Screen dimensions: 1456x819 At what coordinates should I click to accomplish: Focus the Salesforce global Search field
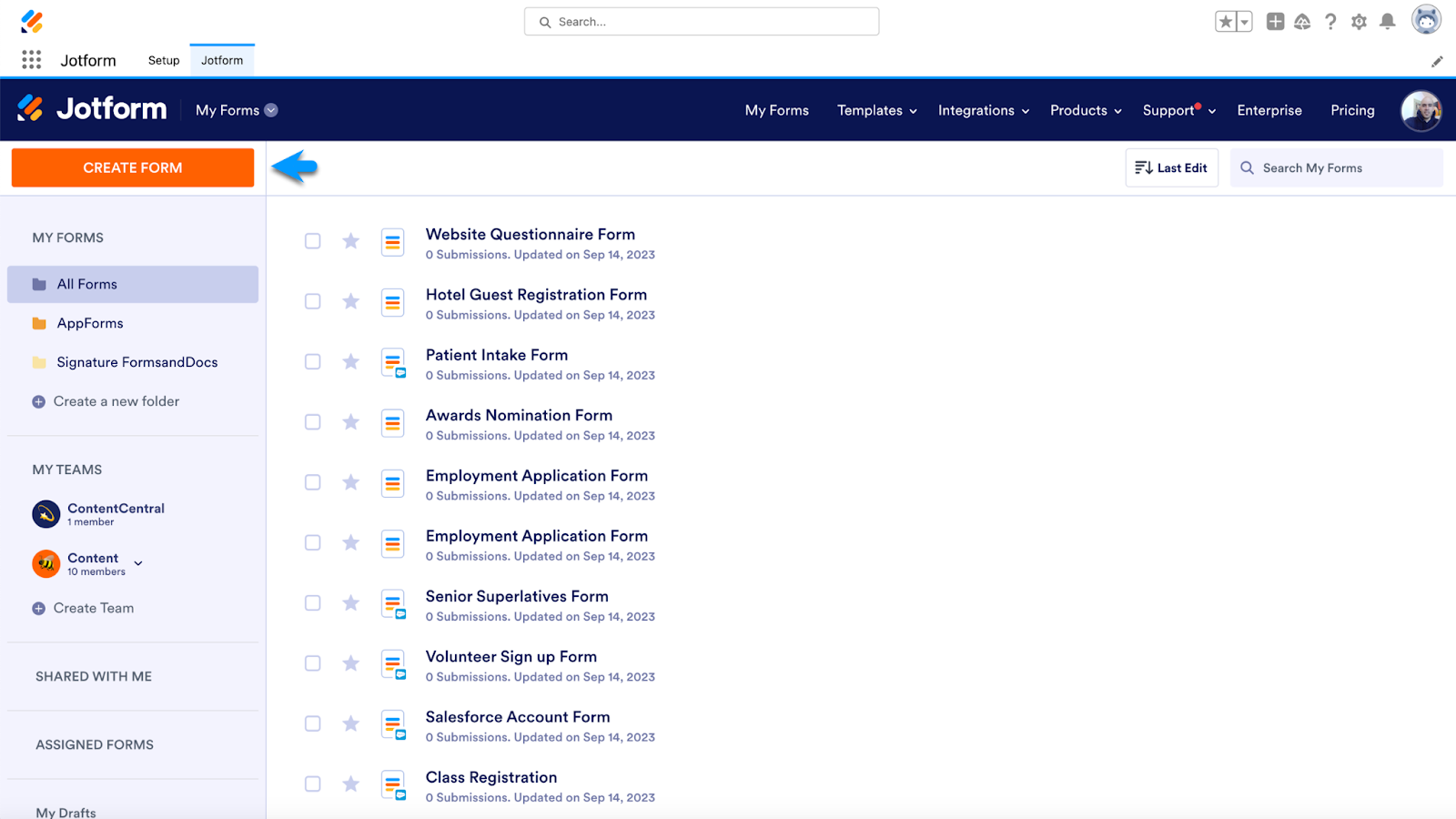tap(702, 22)
